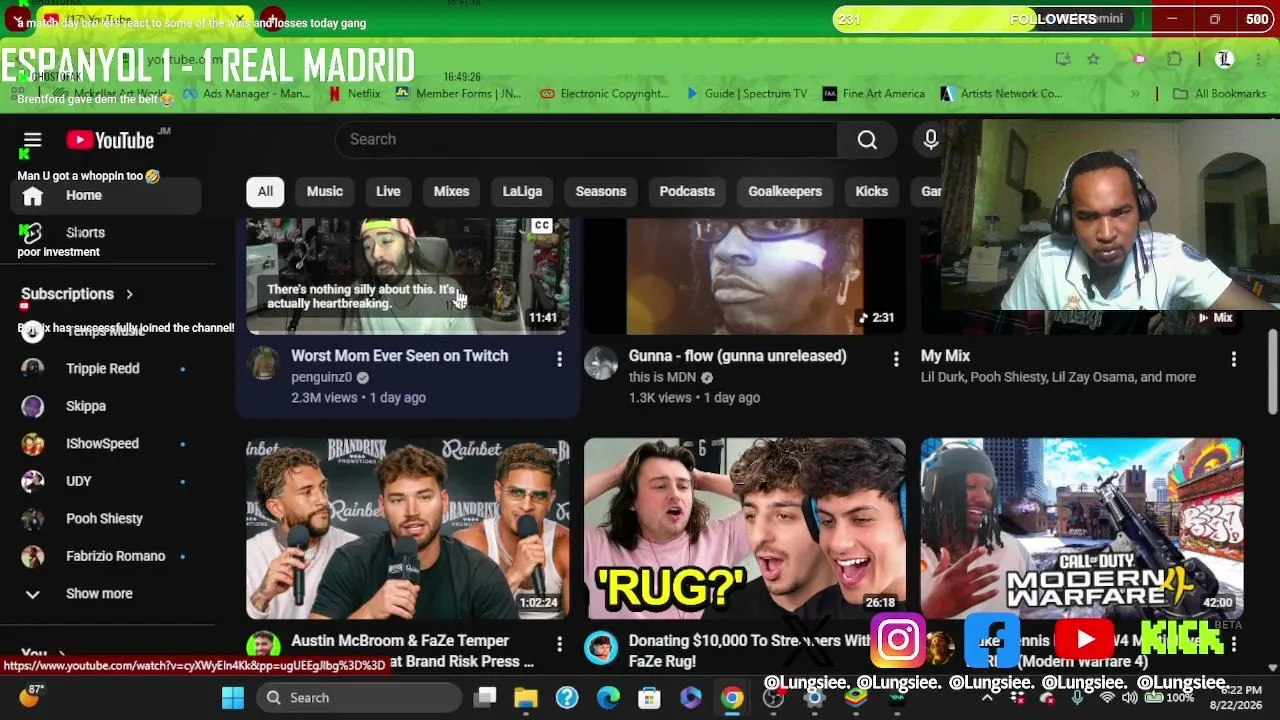Image resolution: width=1280 pixels, height=720 pixels.
Task: Open more options for Austin McBroom video
Action: coord(559,645)
